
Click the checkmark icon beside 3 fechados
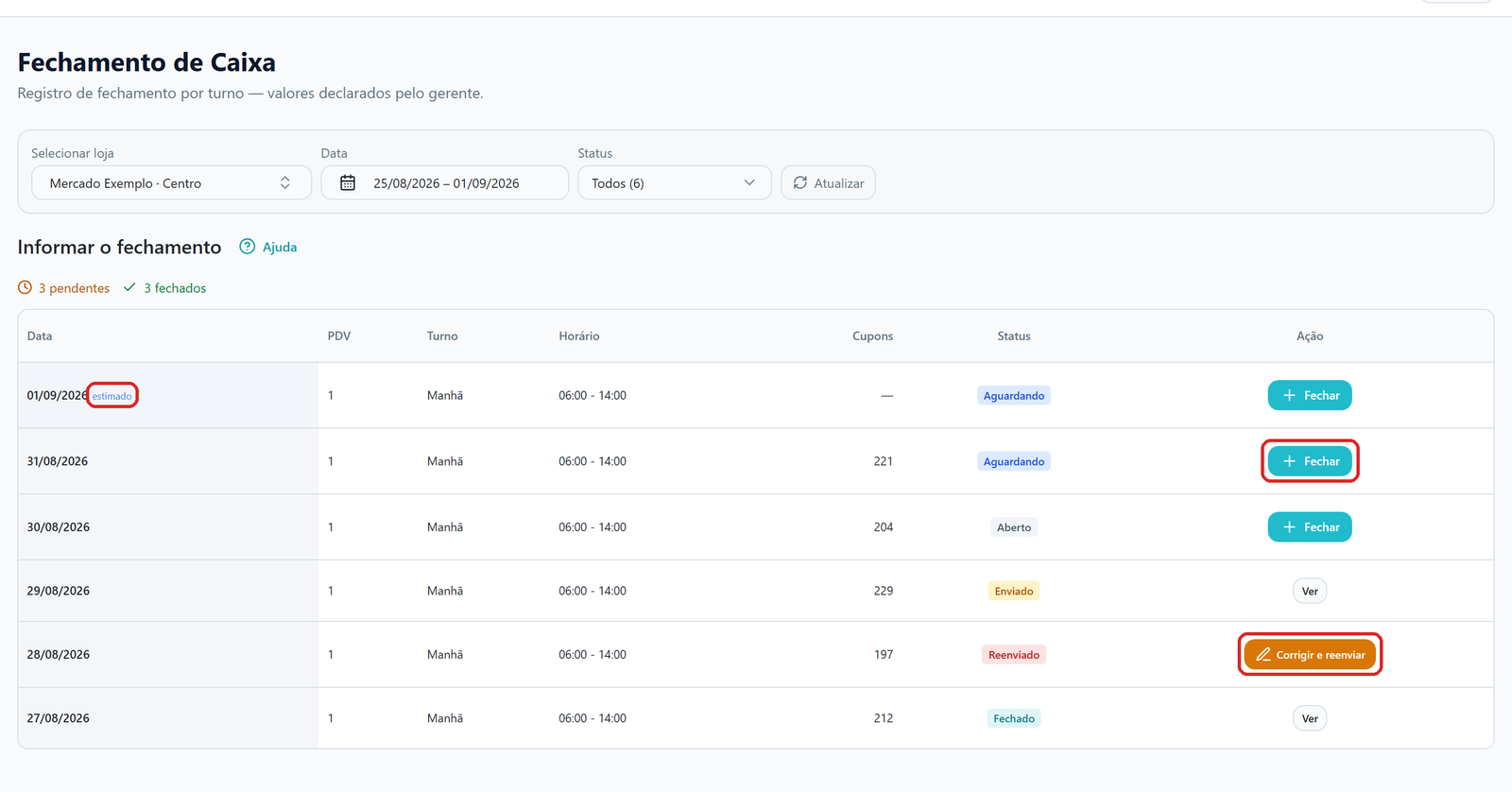[x=129, y=287]
